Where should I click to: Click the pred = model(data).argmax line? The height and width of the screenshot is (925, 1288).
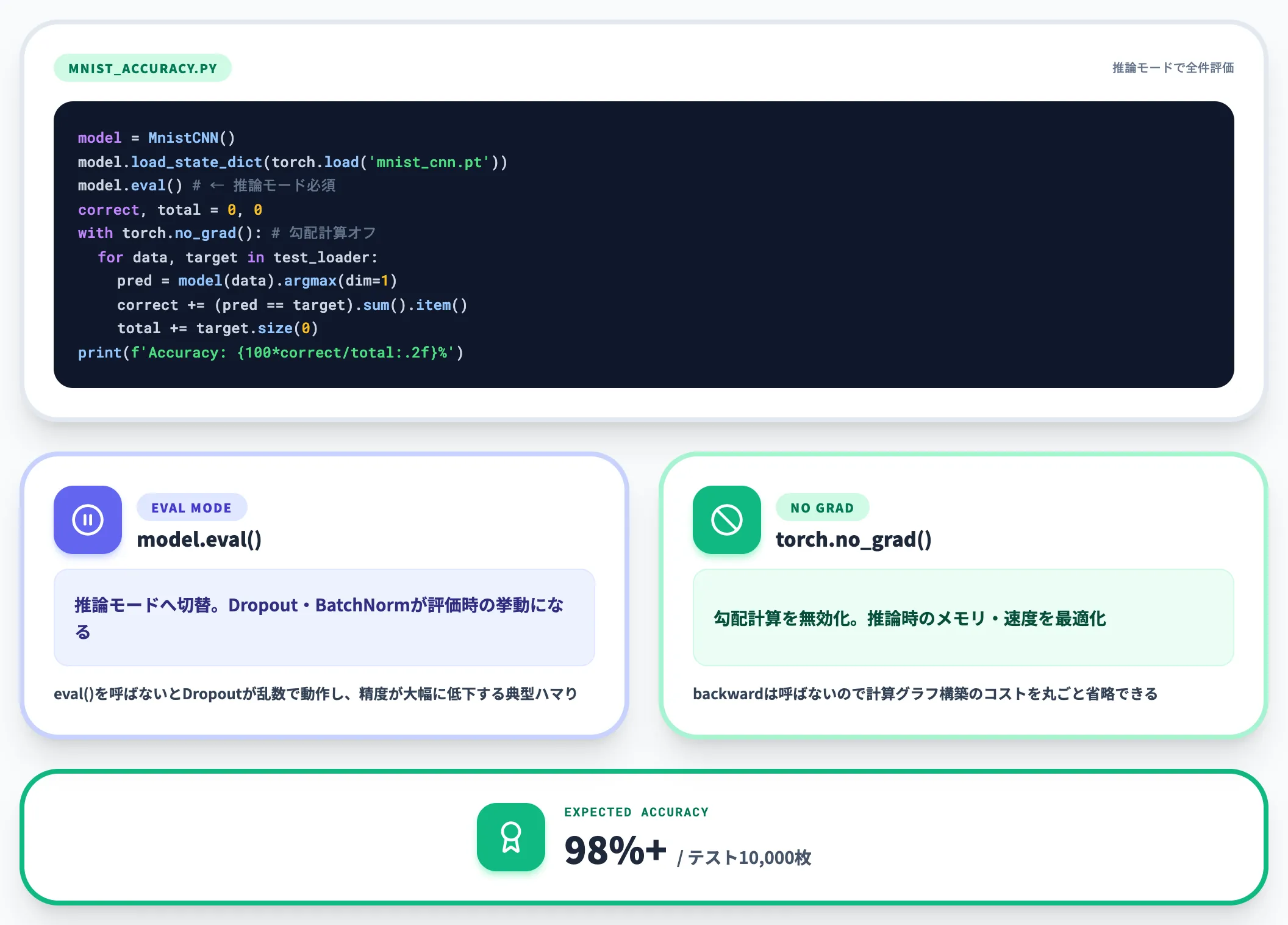pyautogui.click(x=257, y=281)
